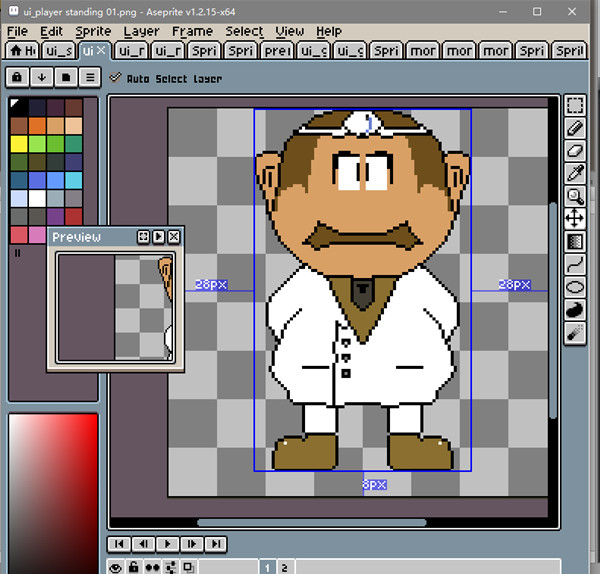Screen dimensions: 600x574
Task: Open the palette presets folder button
Action: [x=66, y=77]
